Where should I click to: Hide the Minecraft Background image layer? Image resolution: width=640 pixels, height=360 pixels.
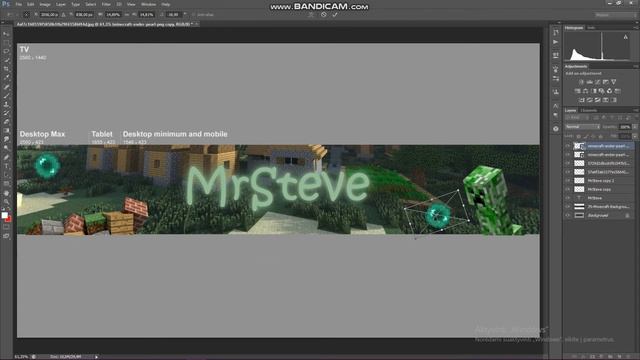click(x=568, y=207)
